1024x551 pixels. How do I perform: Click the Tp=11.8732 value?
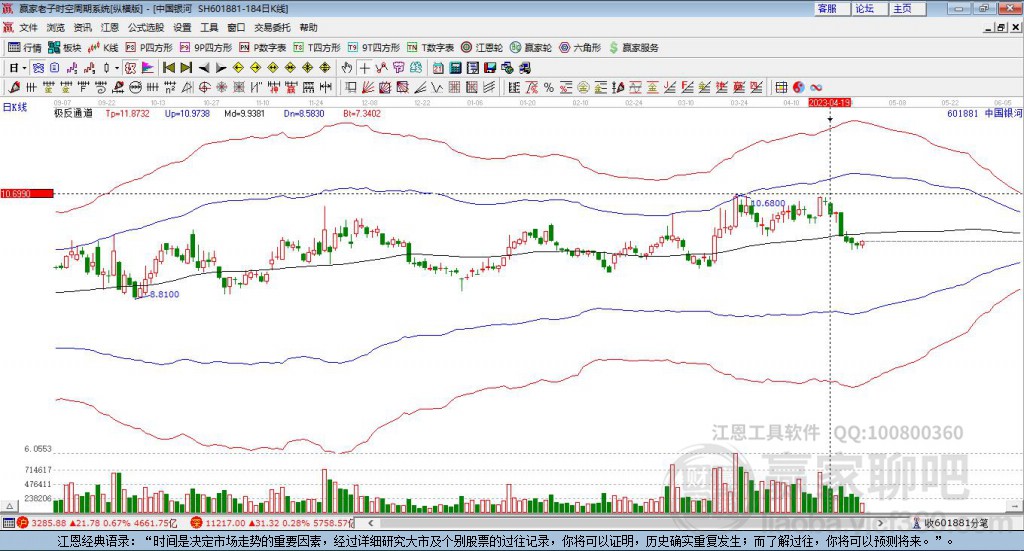pos(127,113)
